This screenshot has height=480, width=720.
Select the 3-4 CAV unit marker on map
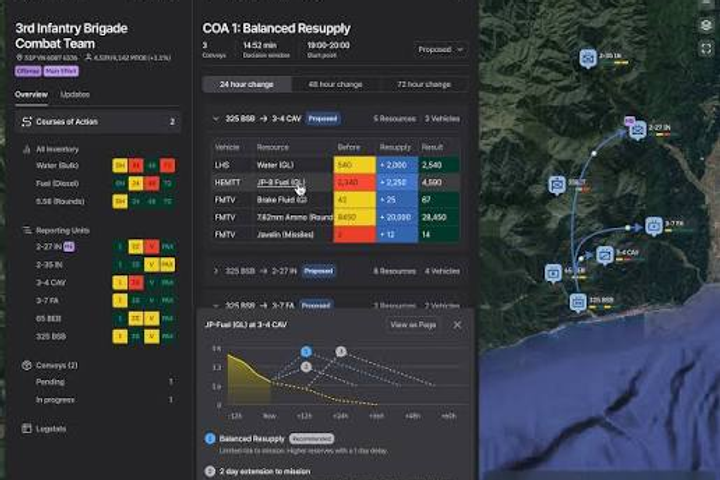605,255
